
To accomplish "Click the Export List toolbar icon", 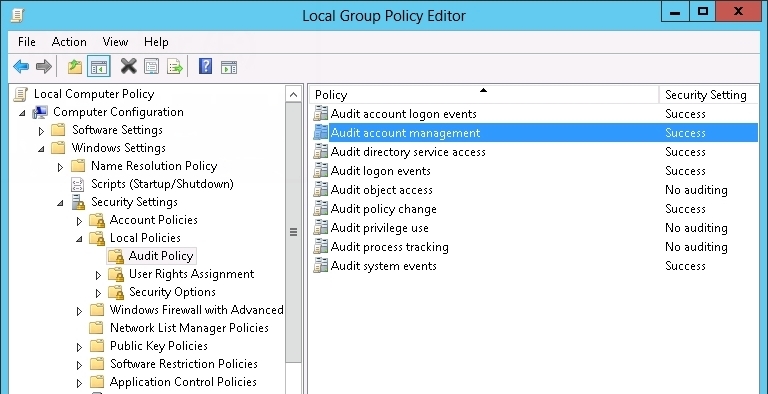I will [x=175, y=66].
